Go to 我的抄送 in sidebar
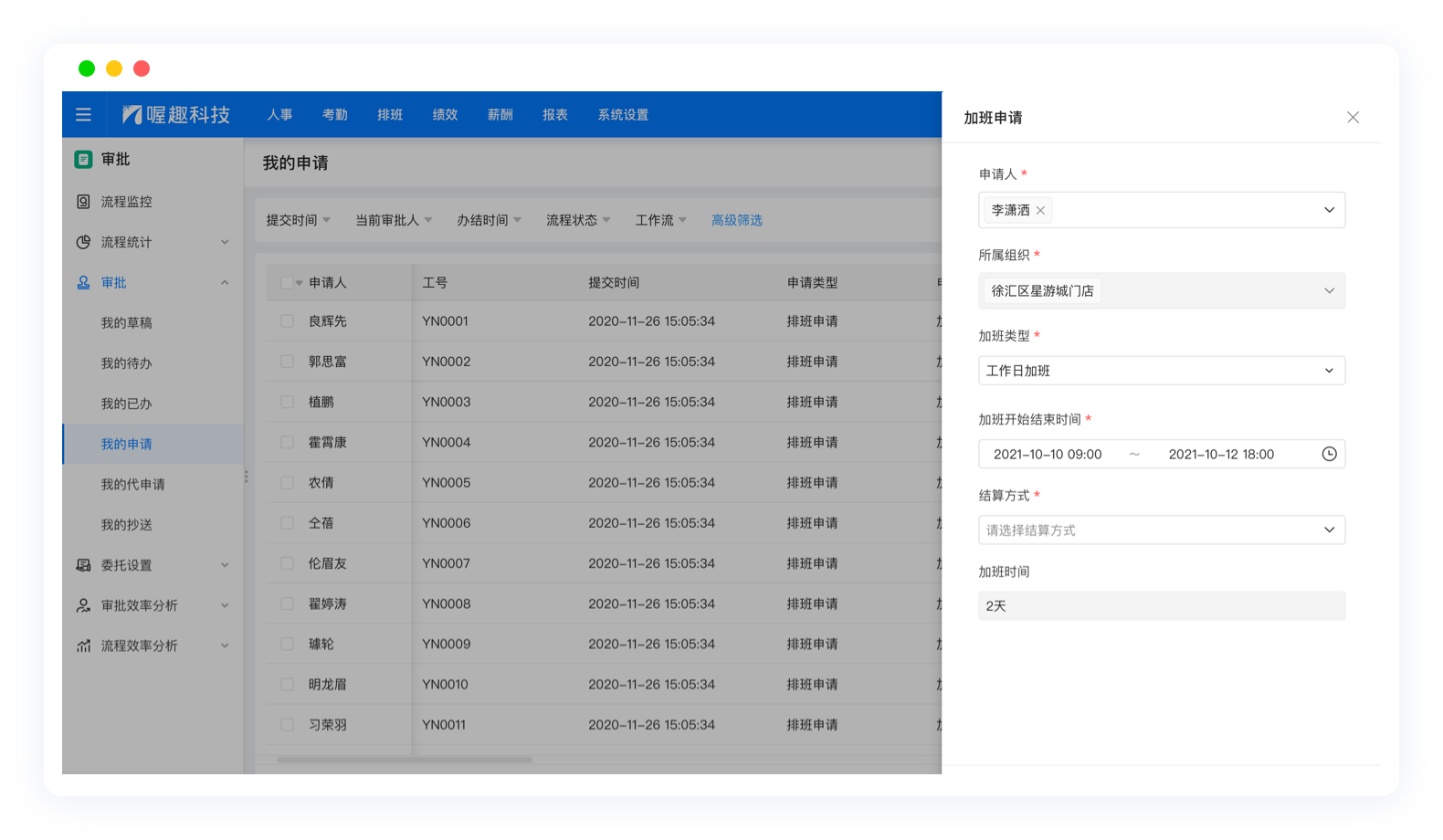The width and height of the screenshot is (1443, 840). [x=127, y=524]
